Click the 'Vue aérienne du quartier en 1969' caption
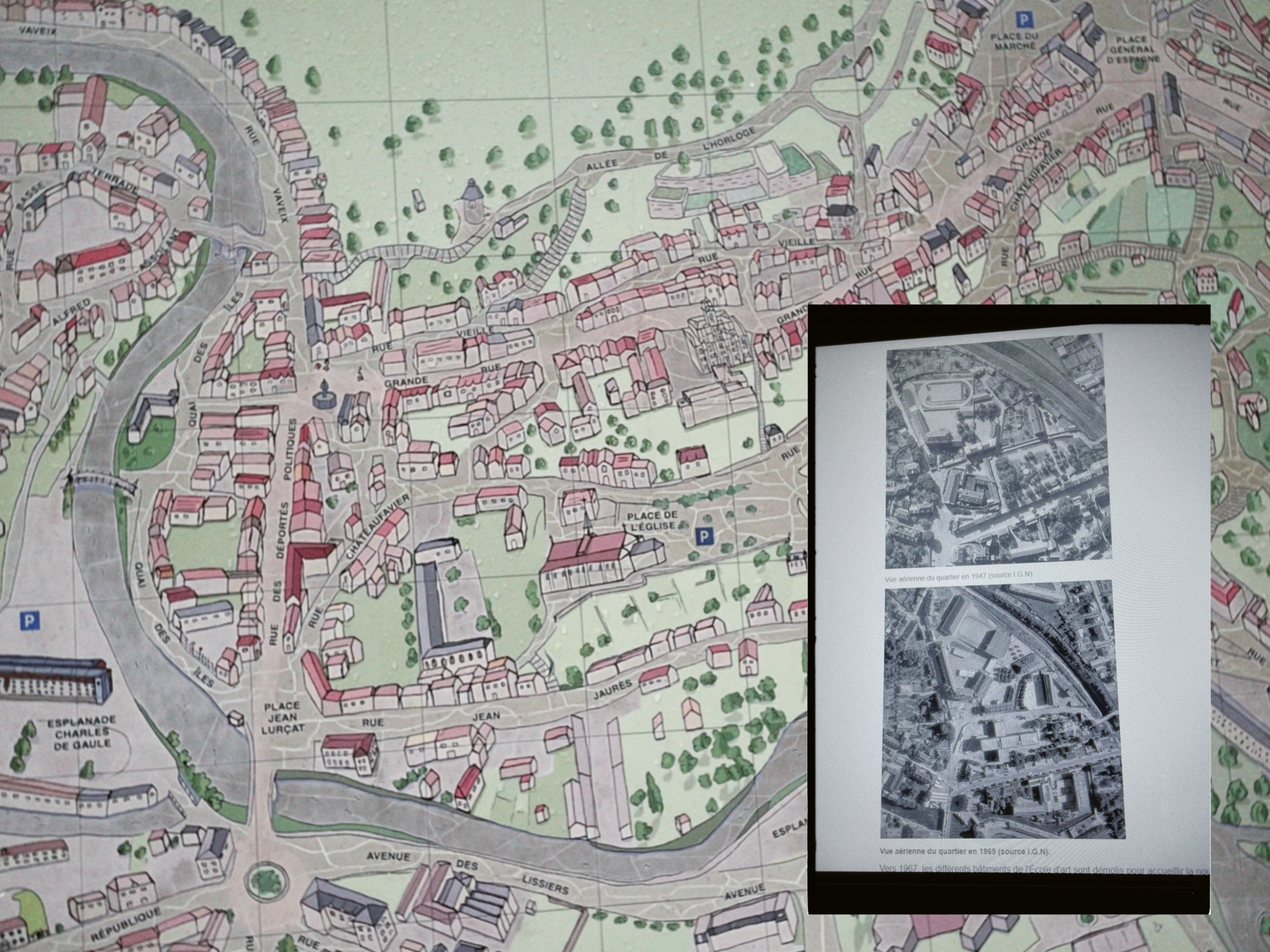This screenshot has height=952, width=1270. [964, 851]
